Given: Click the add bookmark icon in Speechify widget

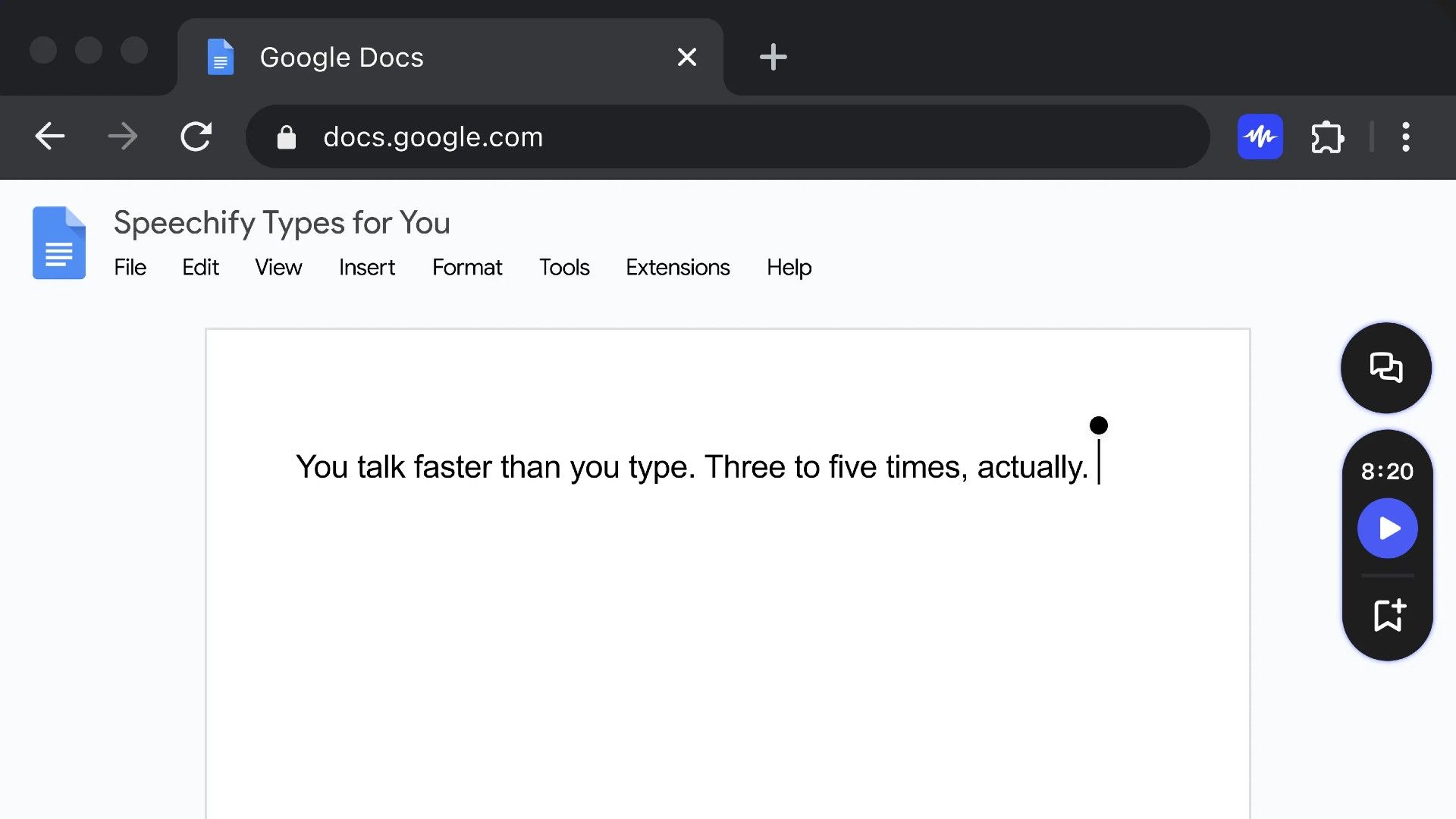Looking at the screenshot, I should click(1389, 615).
